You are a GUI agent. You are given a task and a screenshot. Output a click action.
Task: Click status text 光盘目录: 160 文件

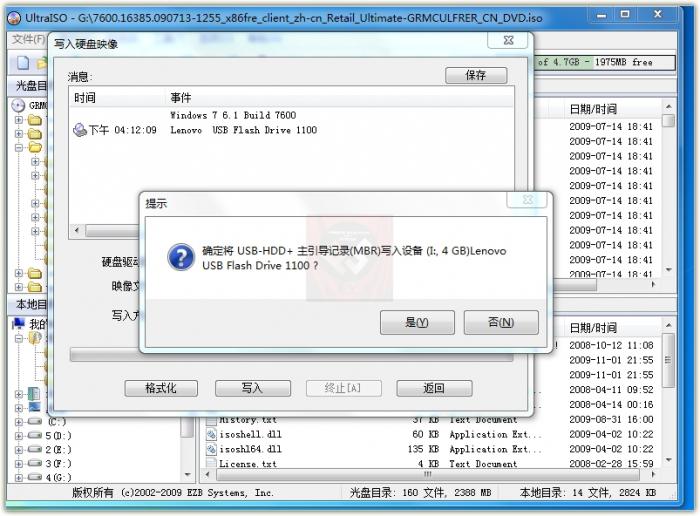click(x=397, y=493)
